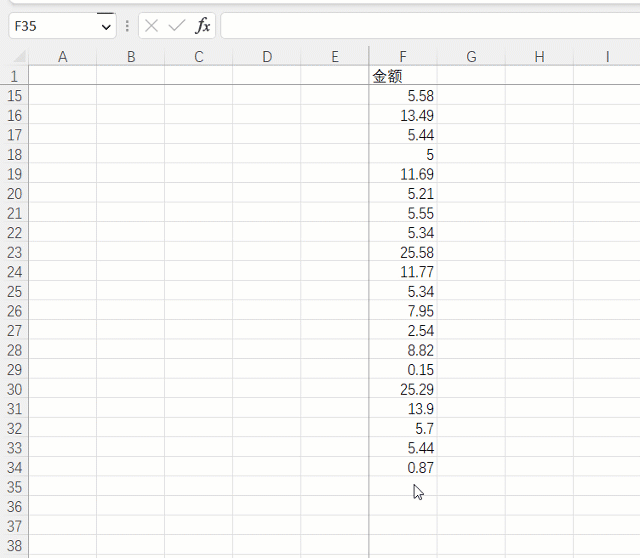Click inside the Name Box showing F35
The height and width of the screenshot is (558, 640).
tap(52, 26)
